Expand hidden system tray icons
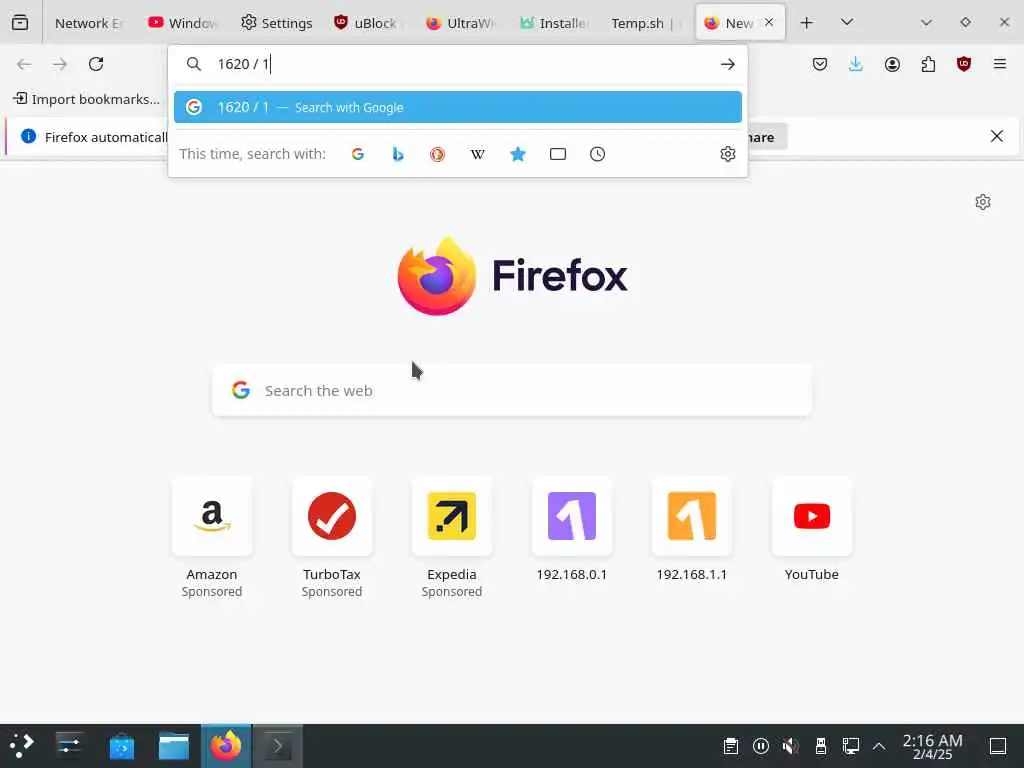The width and height of the screenshot is (1024, 768). pos(879,746)
